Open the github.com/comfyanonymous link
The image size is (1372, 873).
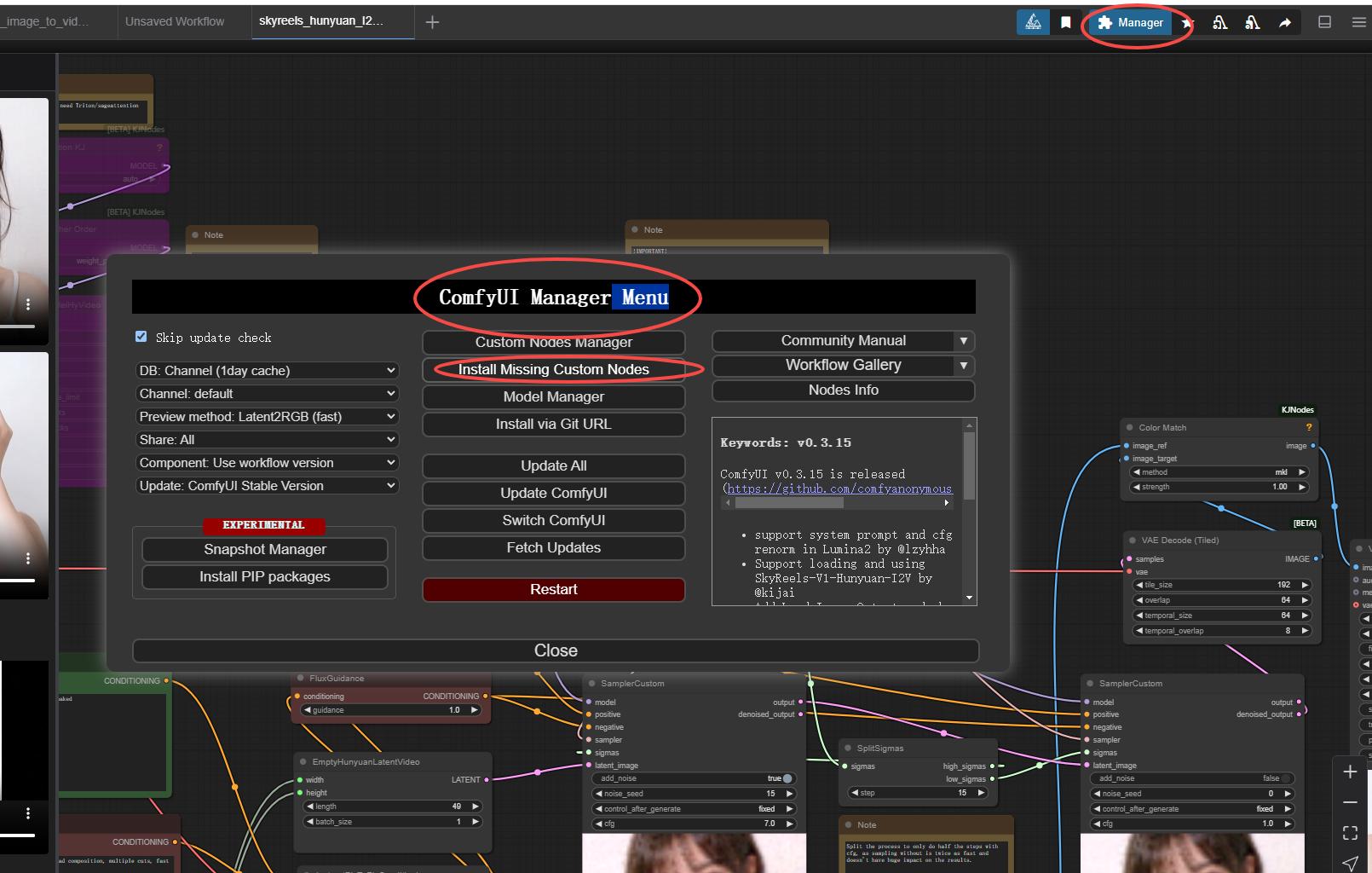click(839, 489)
